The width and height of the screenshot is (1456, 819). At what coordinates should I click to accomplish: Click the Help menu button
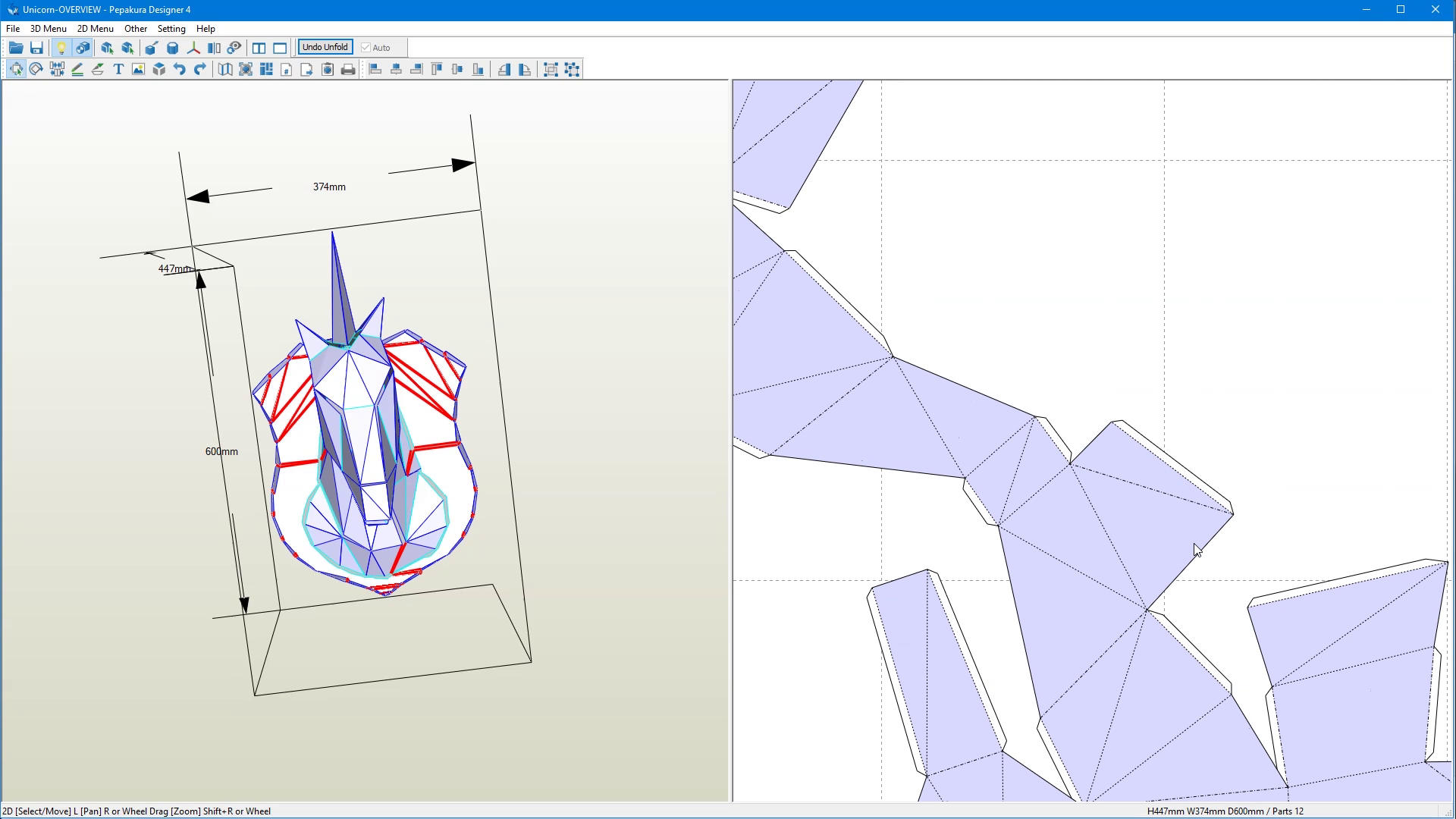tap(205, 28)
